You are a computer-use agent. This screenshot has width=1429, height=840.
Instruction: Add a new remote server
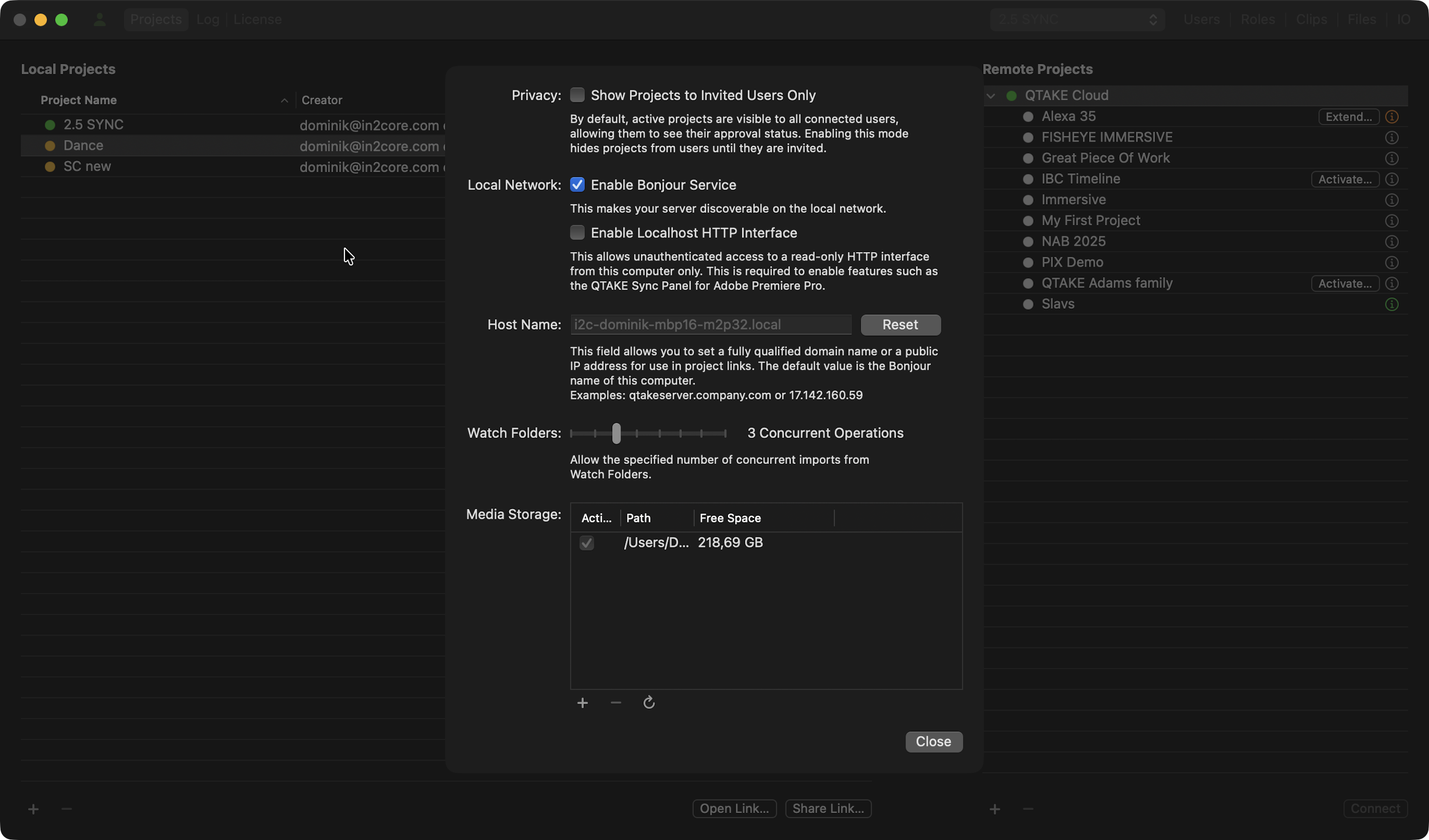(995, 809)
